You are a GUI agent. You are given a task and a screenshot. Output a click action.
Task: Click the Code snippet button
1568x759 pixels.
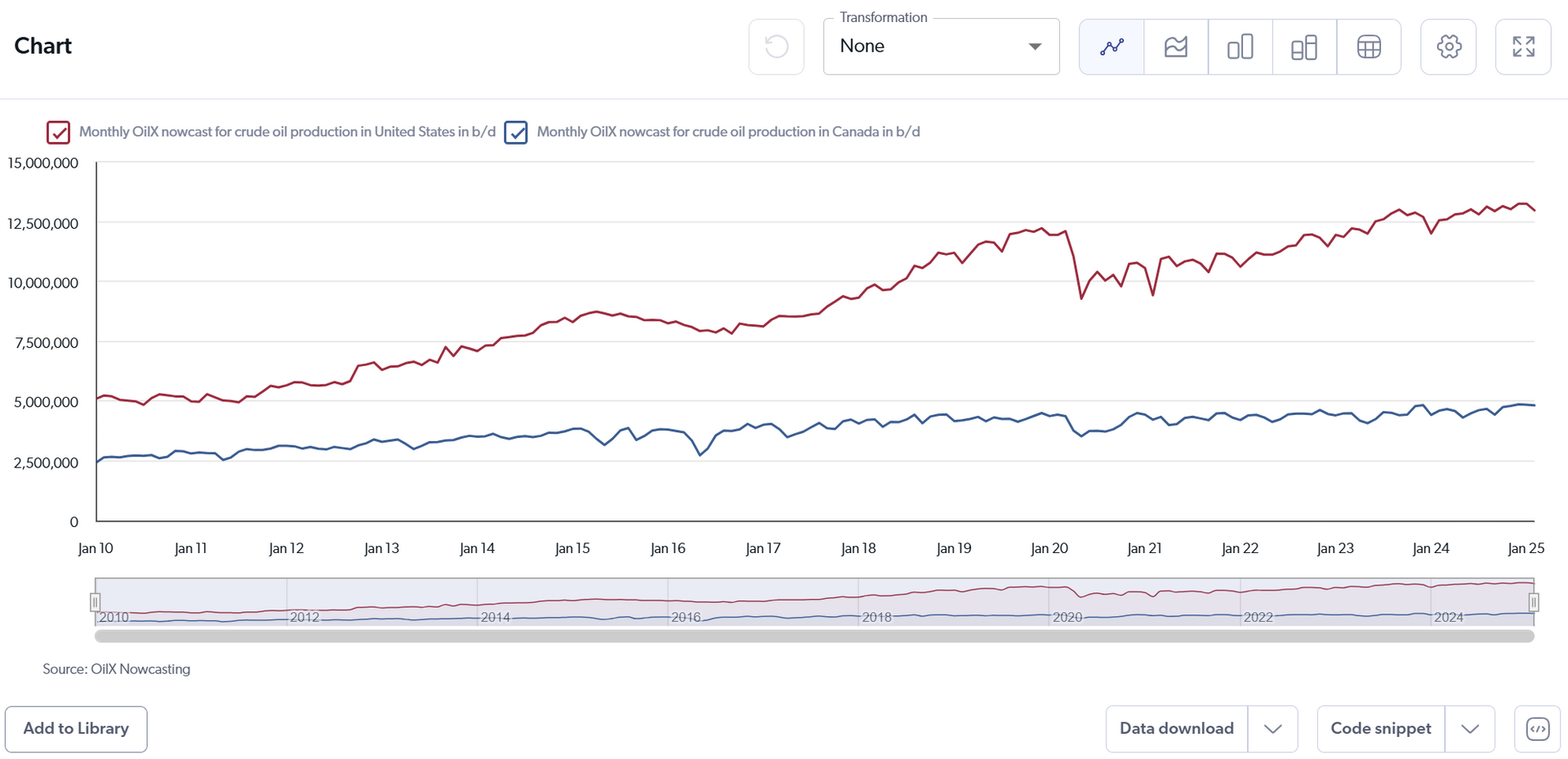click(1381, 729)
